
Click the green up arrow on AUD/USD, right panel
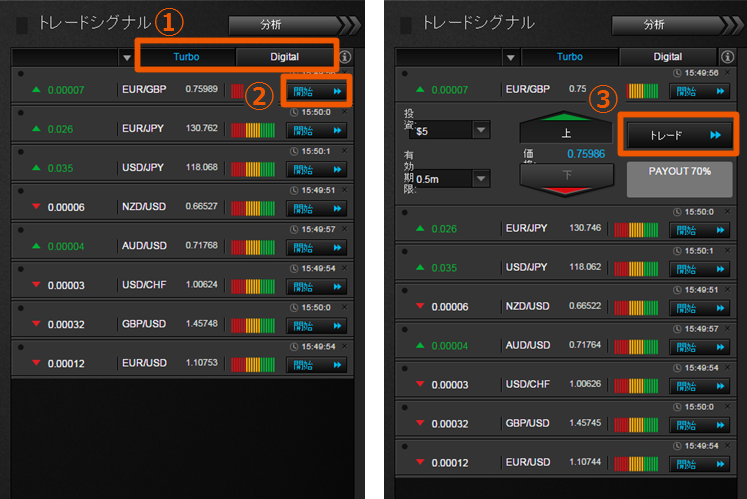click(420, 345)
